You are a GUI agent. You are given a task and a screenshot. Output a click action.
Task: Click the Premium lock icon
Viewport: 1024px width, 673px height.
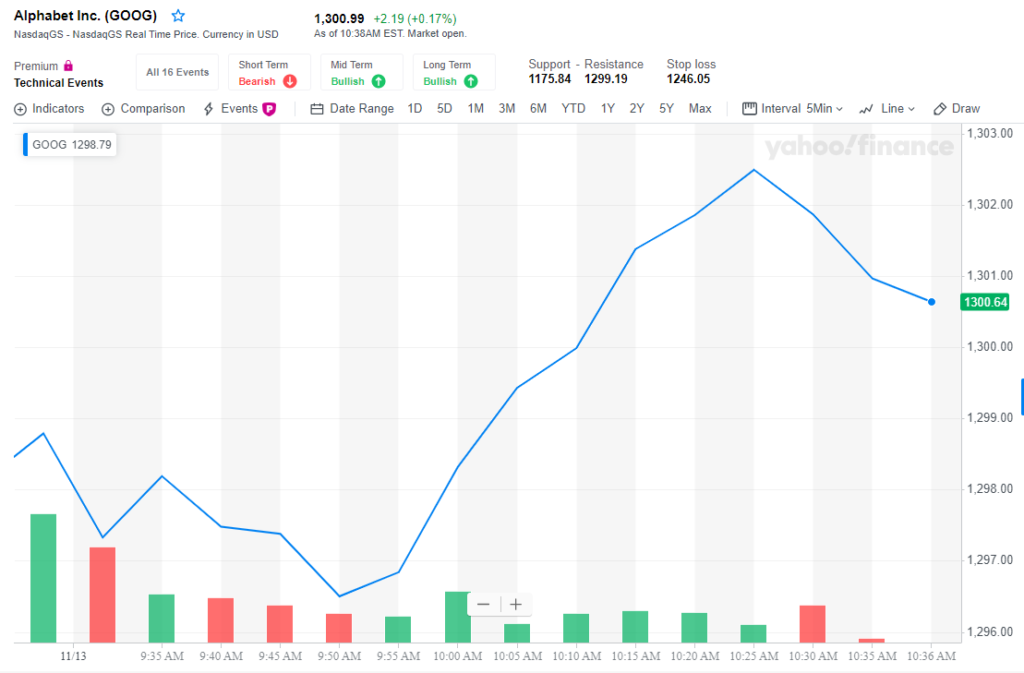68,66
